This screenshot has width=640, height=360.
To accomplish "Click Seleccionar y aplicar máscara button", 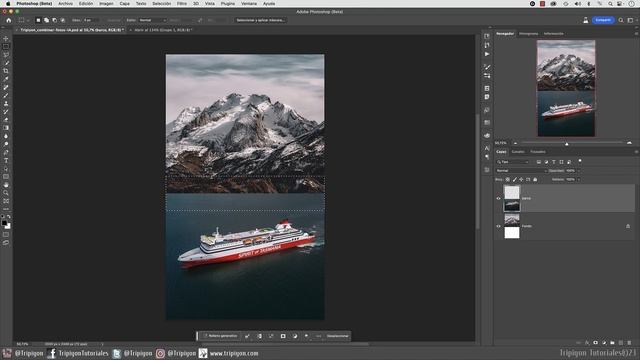I will (260, 20).
